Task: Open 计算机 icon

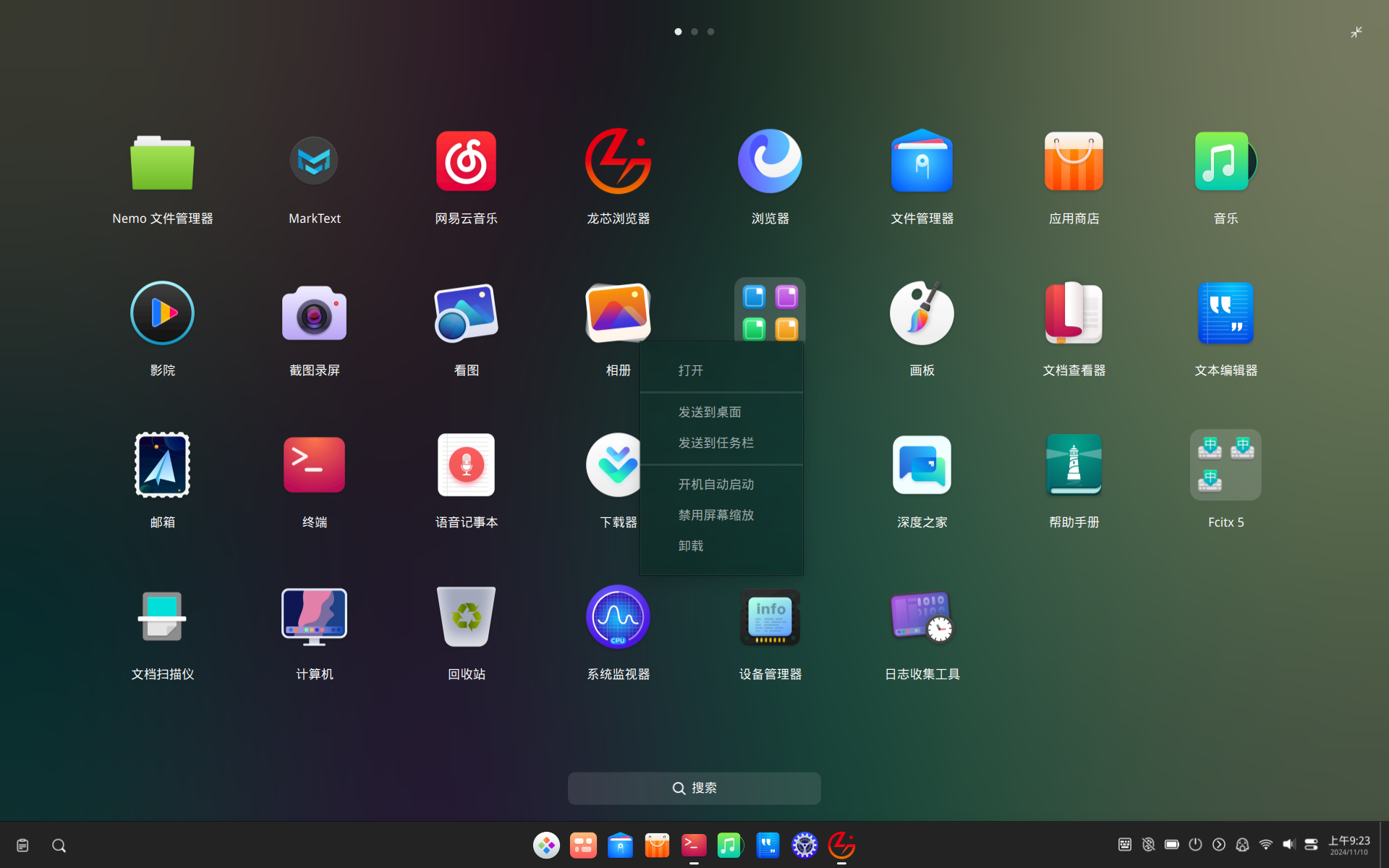Action: pyautogui.click(x=314, y=618)
